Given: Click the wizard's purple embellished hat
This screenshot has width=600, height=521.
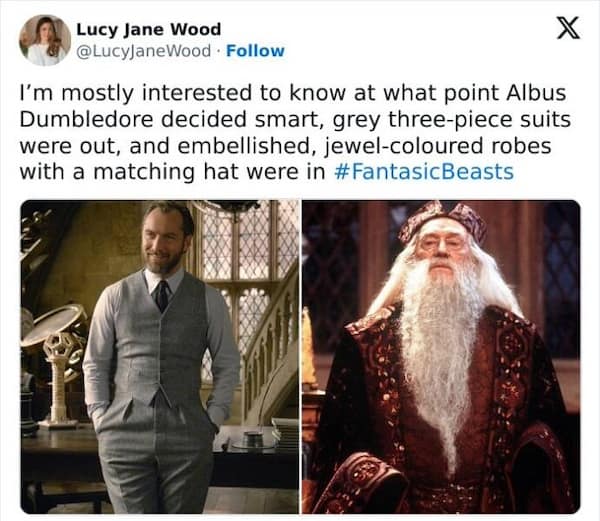Looking at the screenshot, I should point(443,220).
